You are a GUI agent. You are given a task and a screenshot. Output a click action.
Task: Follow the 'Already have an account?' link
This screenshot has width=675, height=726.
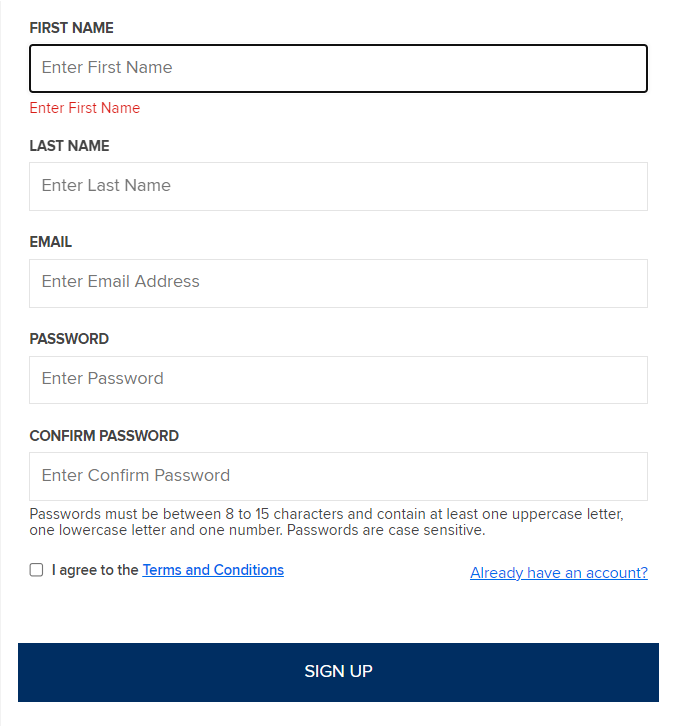tap(558, 573)
